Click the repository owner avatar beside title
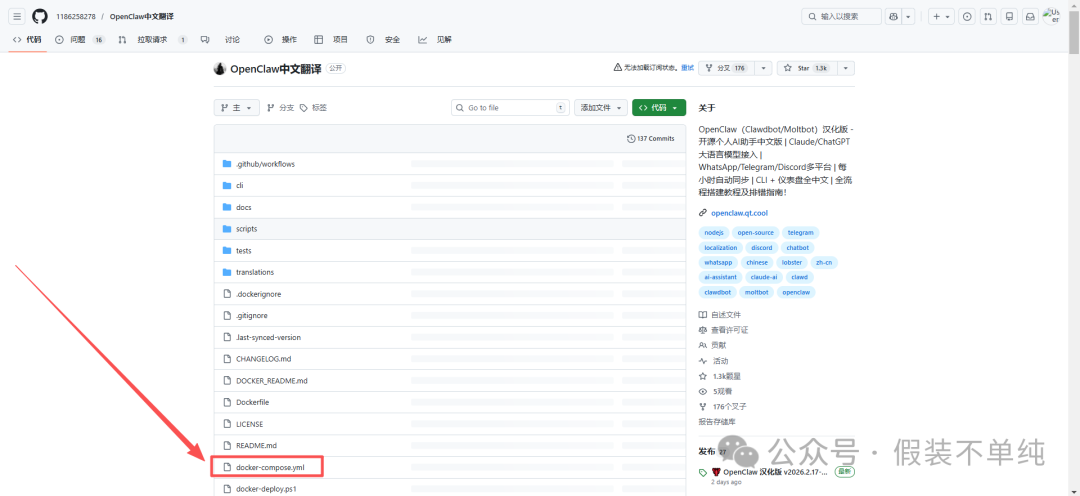 tap(220, 69)
